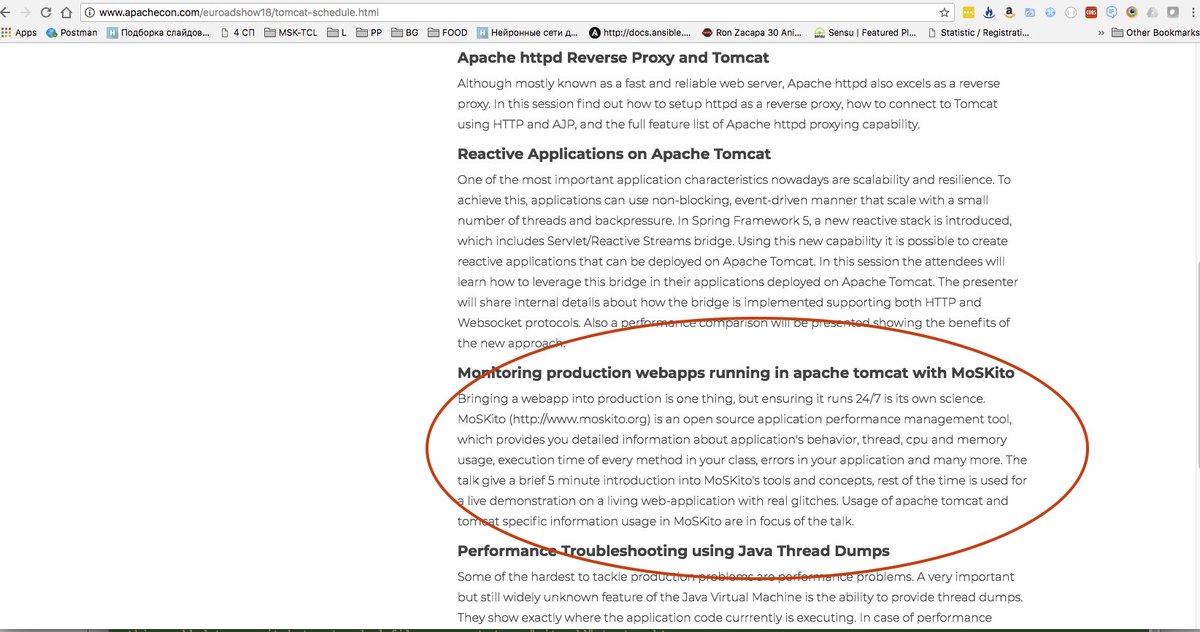Open the Apps grid shortcut
Image resolution: width=1200 pixels, height=632 pixels.
pos(19,32)
